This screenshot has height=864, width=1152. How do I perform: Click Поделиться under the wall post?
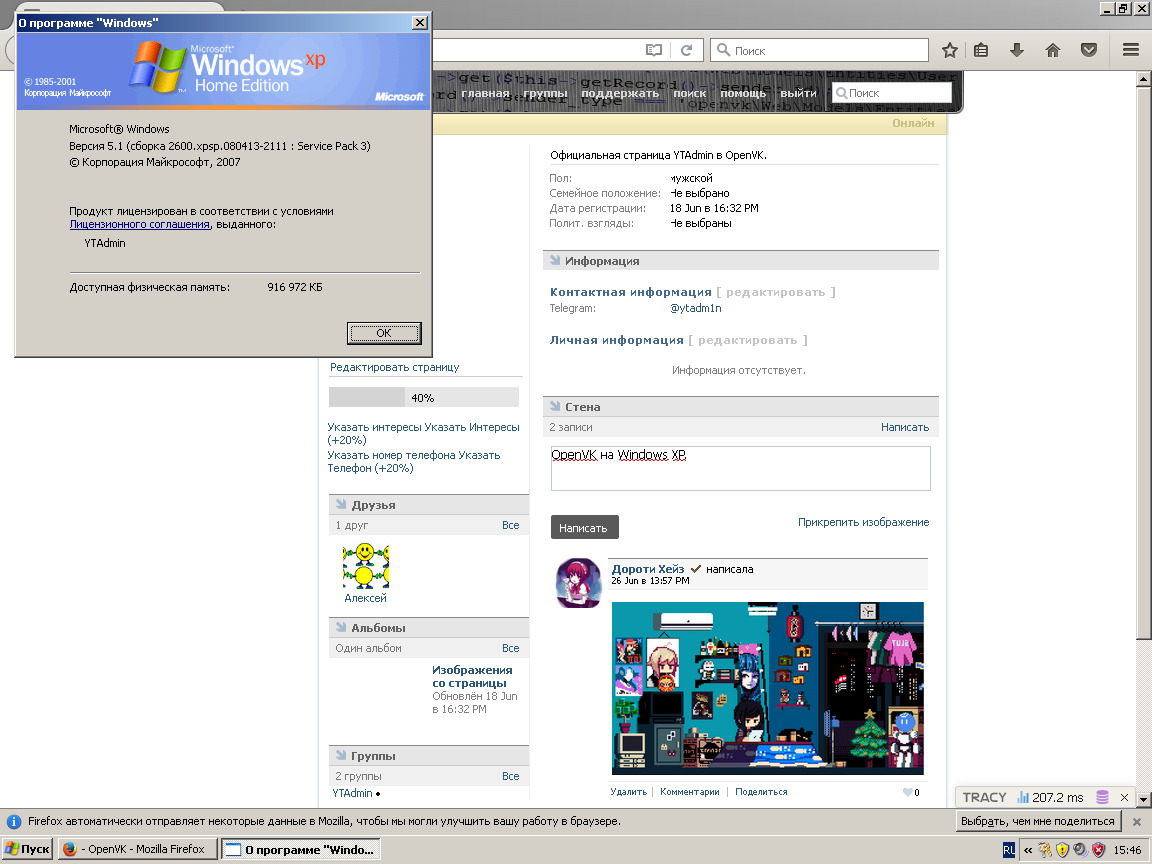point(761,792)
